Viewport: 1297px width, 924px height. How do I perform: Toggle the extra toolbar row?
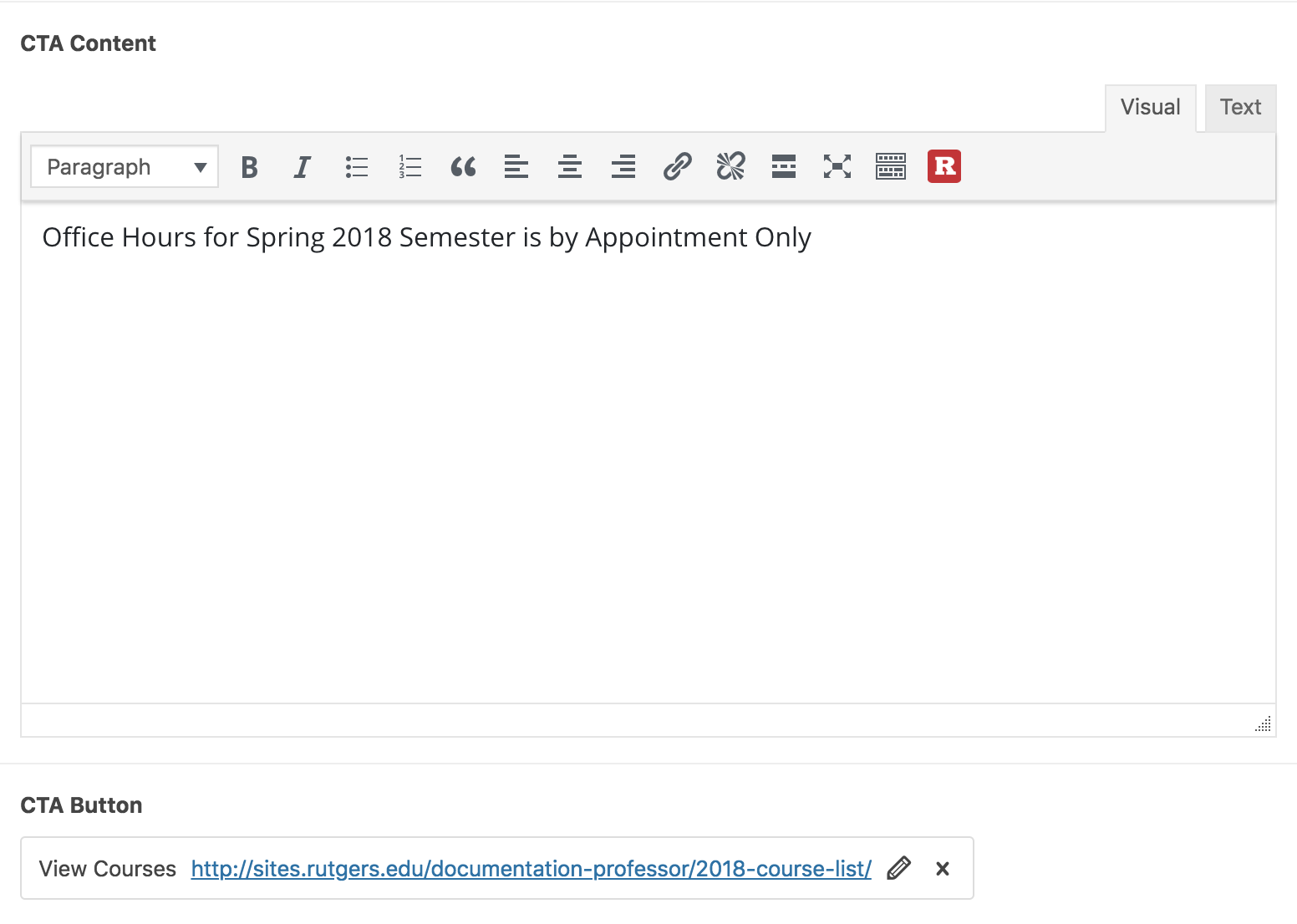891,167
